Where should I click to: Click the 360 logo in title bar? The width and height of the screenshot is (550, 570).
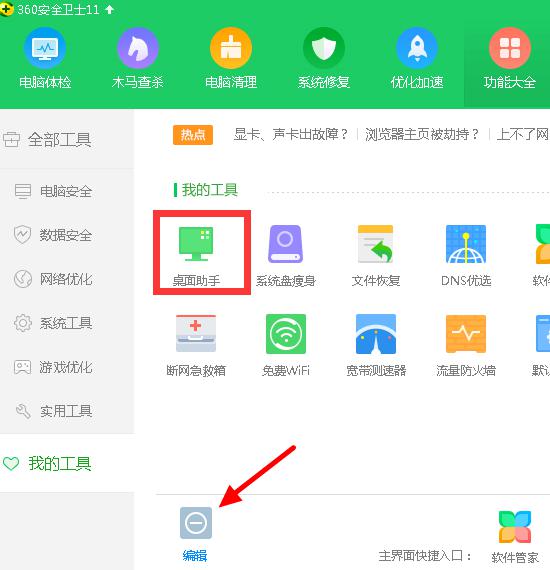coord(6,9)
